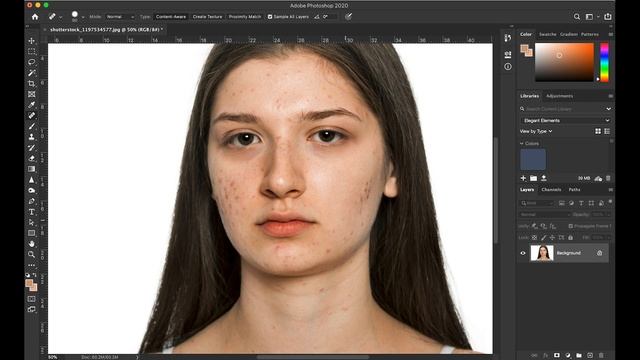
Task: Select the Rectangular Marquee tool
Action: [x=31, y=51]
